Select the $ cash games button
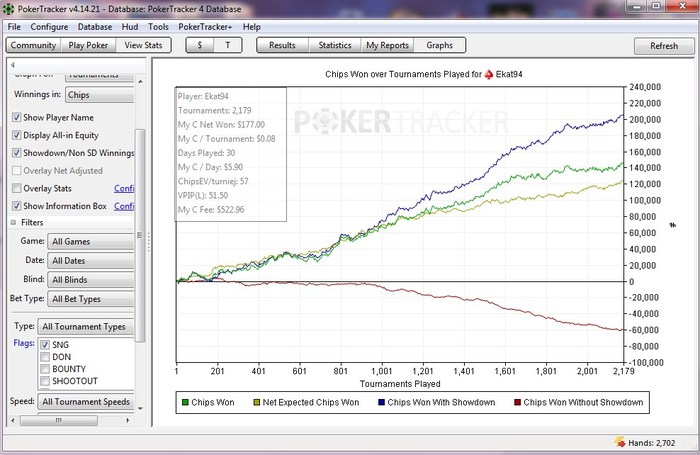 [200, 45]
